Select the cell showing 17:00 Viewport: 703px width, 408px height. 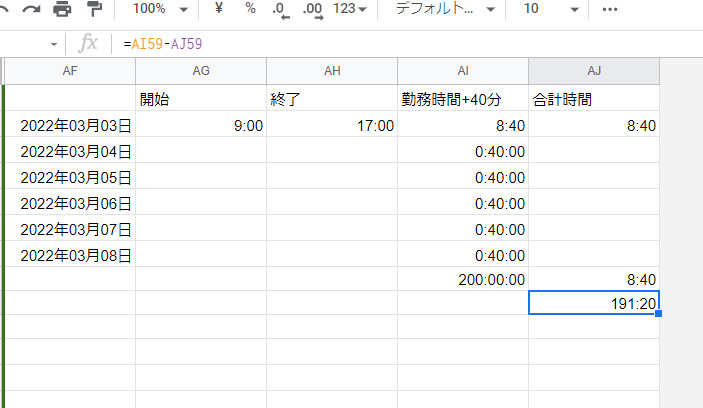[x=331, y=125]
